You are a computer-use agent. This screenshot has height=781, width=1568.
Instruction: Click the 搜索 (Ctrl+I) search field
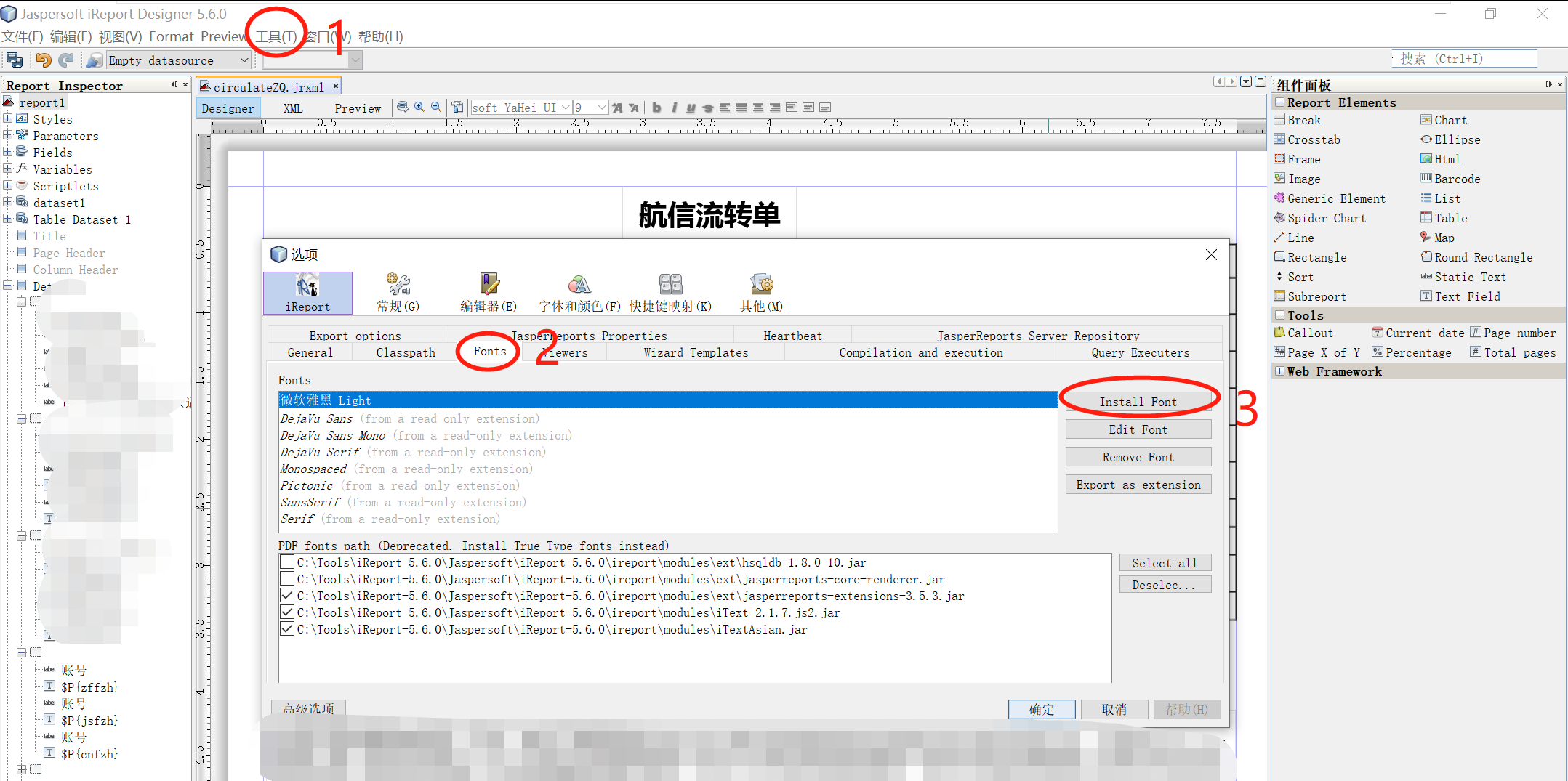(x=1466, y=59)
